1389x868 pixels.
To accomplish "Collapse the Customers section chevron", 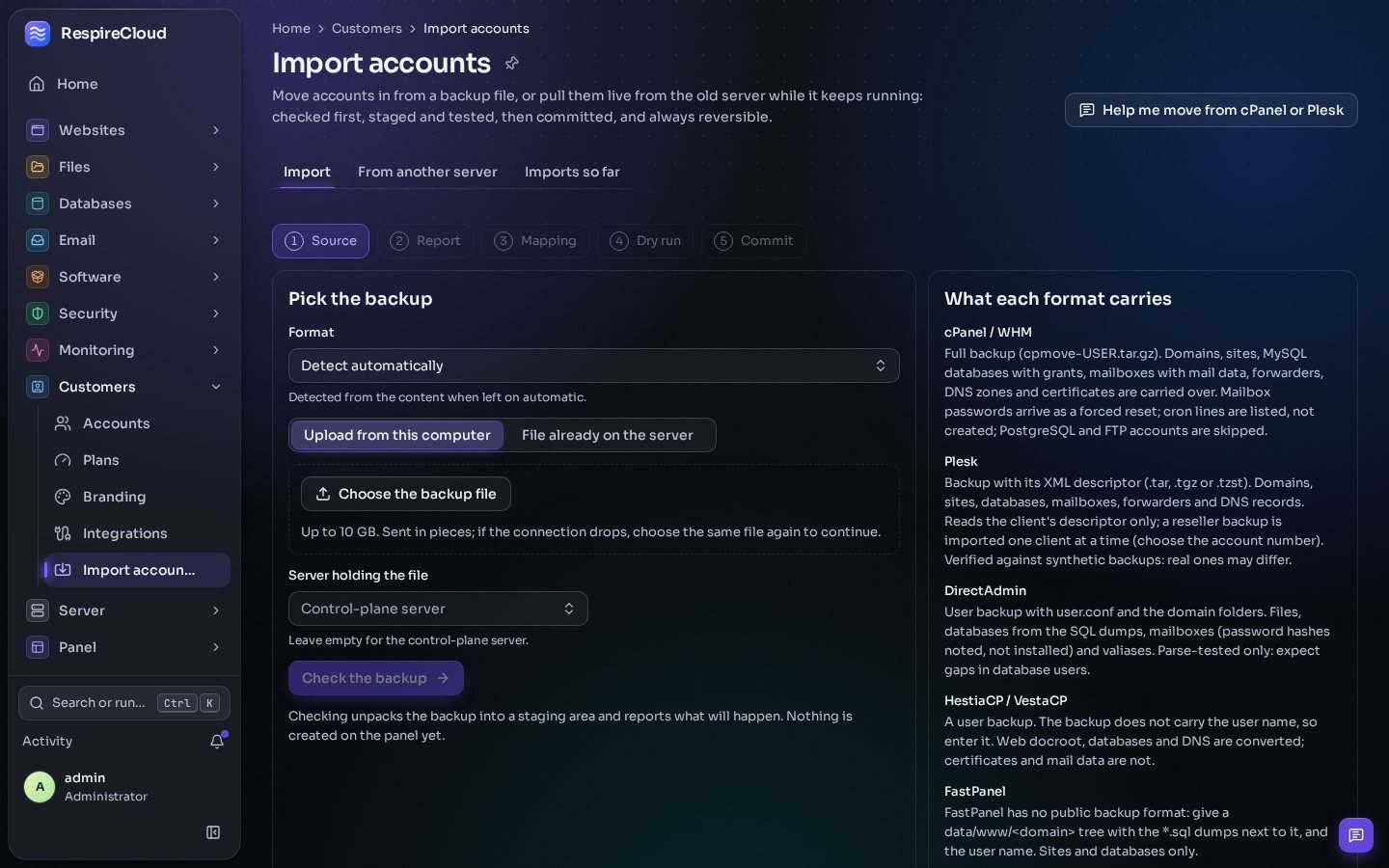I will click(216, 387).
